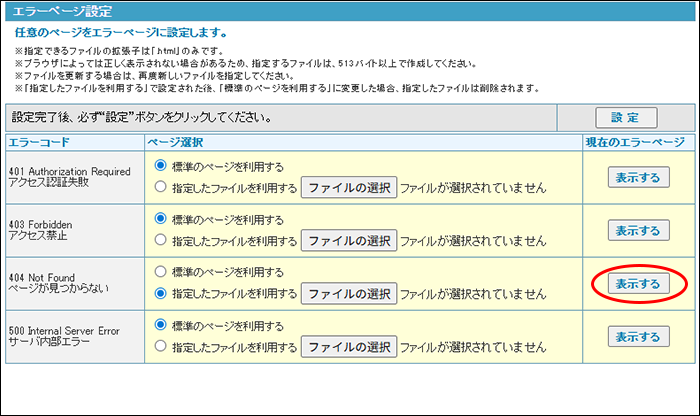This screenshot has width=700, height=416.
Task: Select 指定したファイルを利用する for 404 Not Found
Action: click(x=162, y=293)
